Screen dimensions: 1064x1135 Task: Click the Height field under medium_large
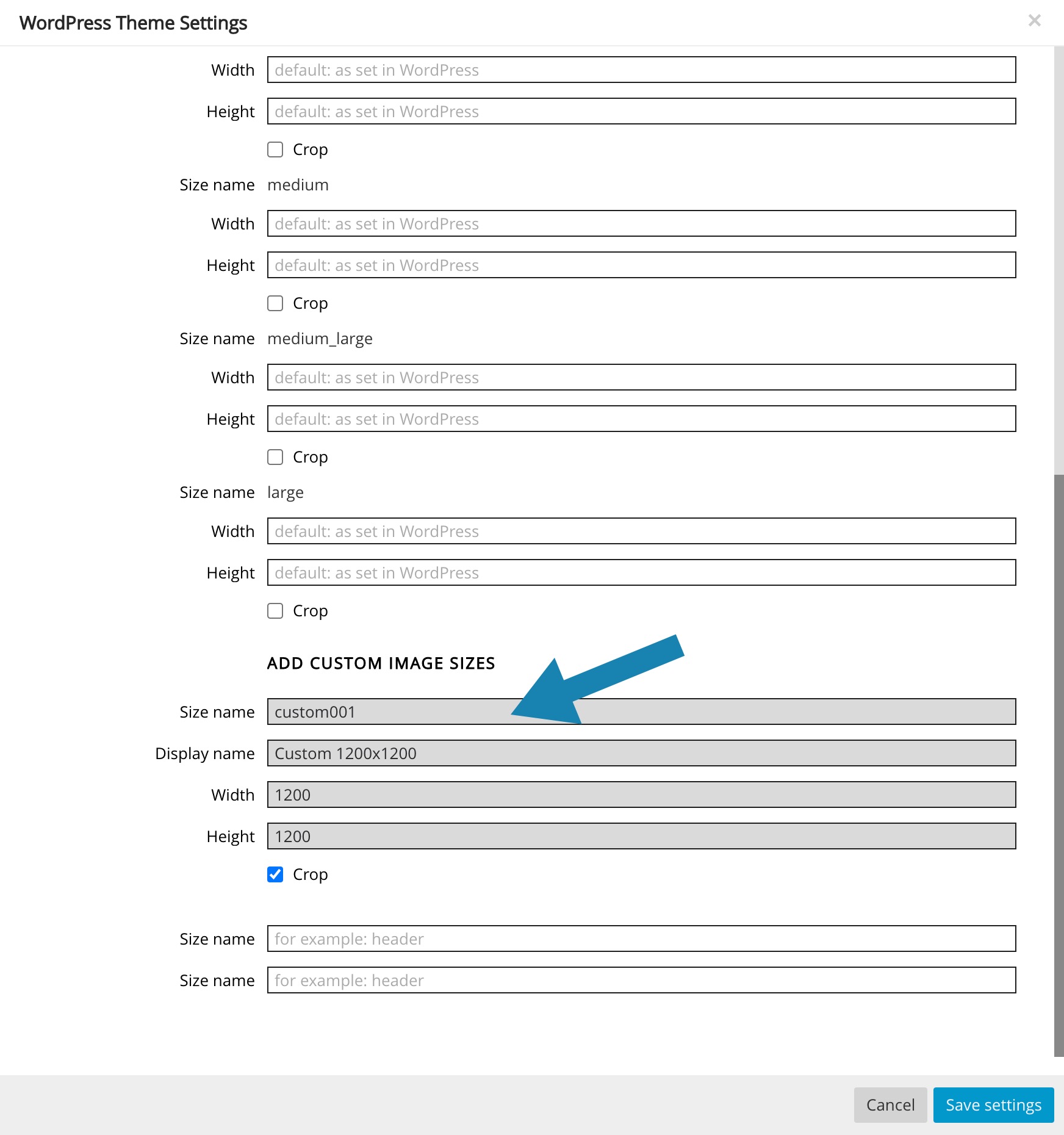pos(641,419)
